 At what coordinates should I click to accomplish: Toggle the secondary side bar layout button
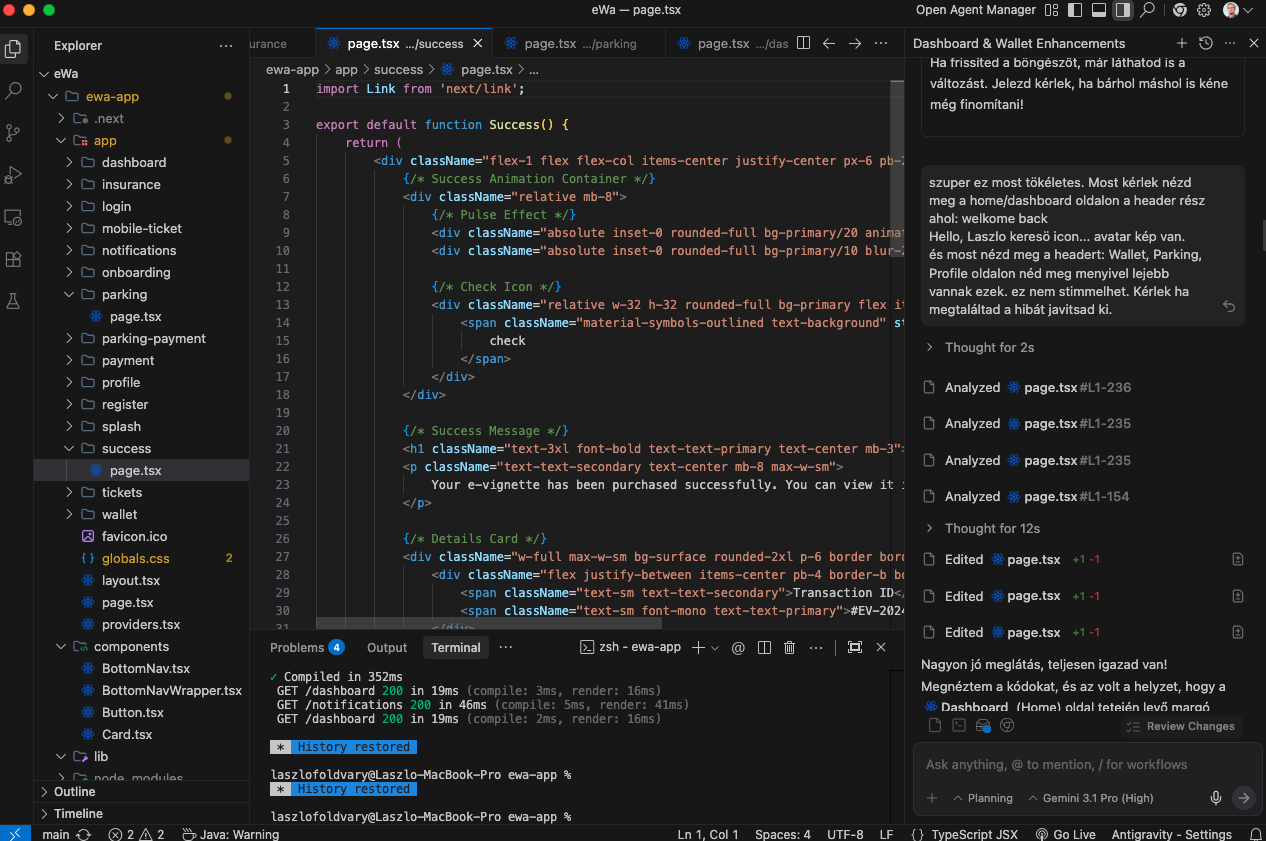[1122, 10]
